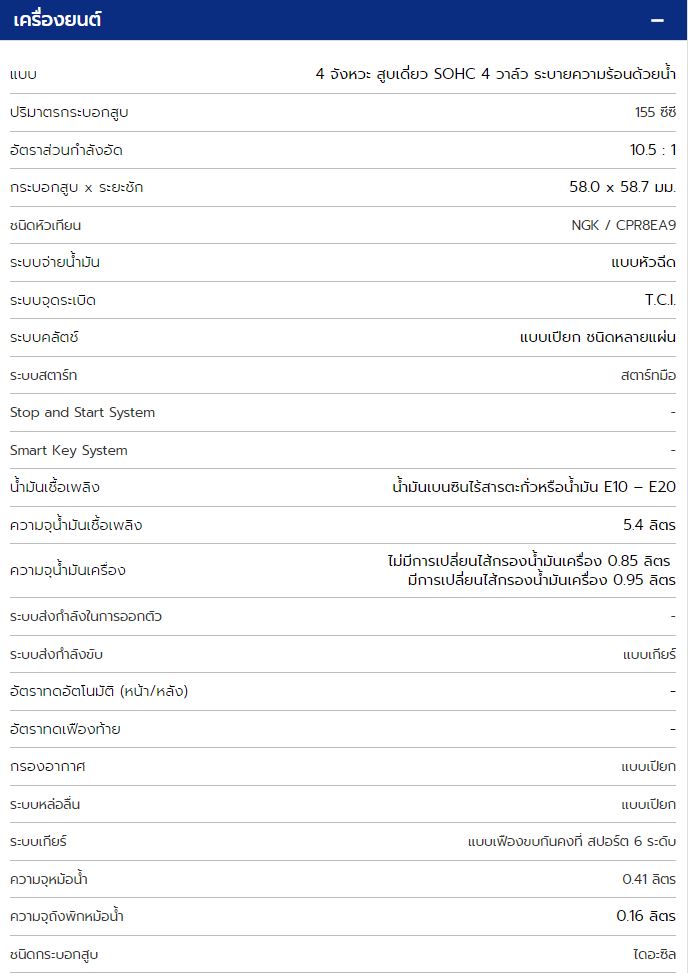The height and width of the screenshot is (973, 688).
Task: Click the T.C.I. ignition system value
Action: 661,300
